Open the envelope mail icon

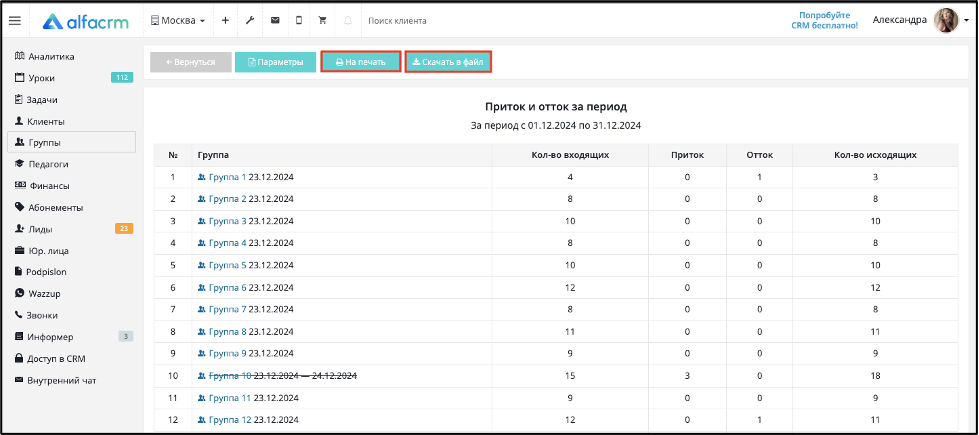(275, 21)
